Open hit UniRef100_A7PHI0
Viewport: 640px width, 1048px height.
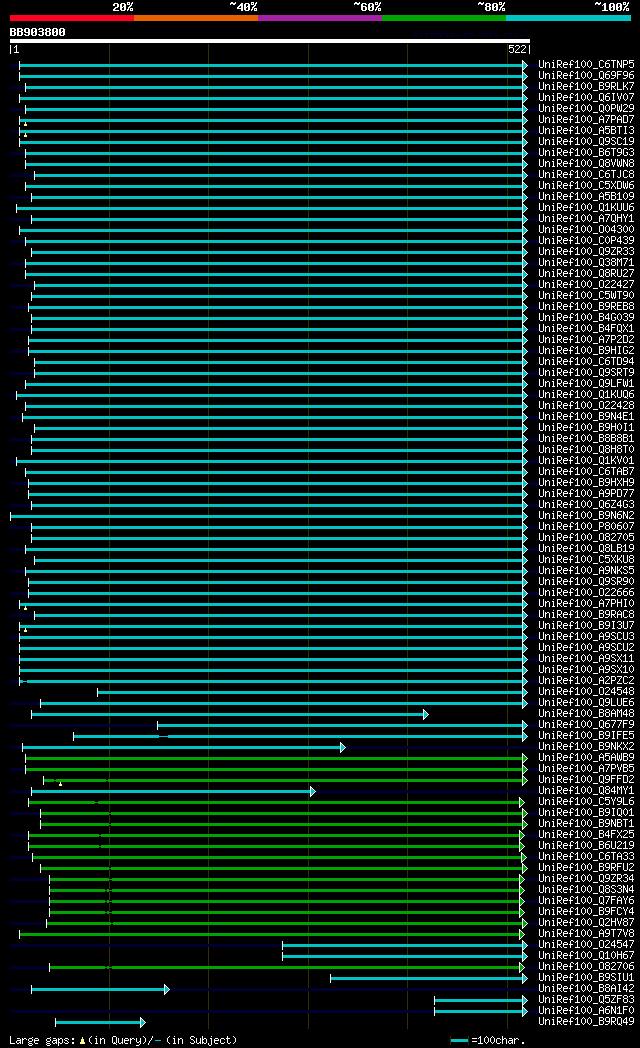586,604
